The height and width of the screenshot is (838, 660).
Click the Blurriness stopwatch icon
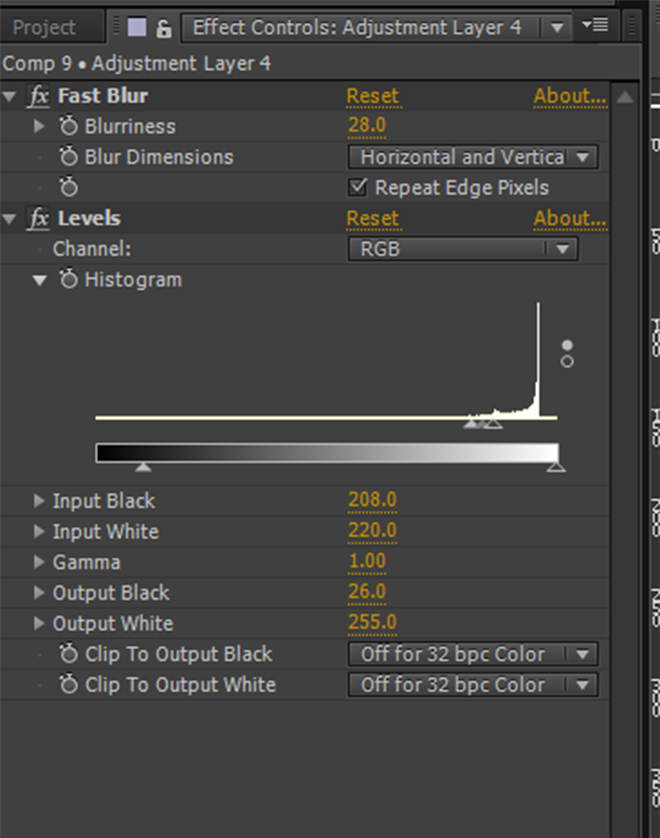click(x=68, y=127)
